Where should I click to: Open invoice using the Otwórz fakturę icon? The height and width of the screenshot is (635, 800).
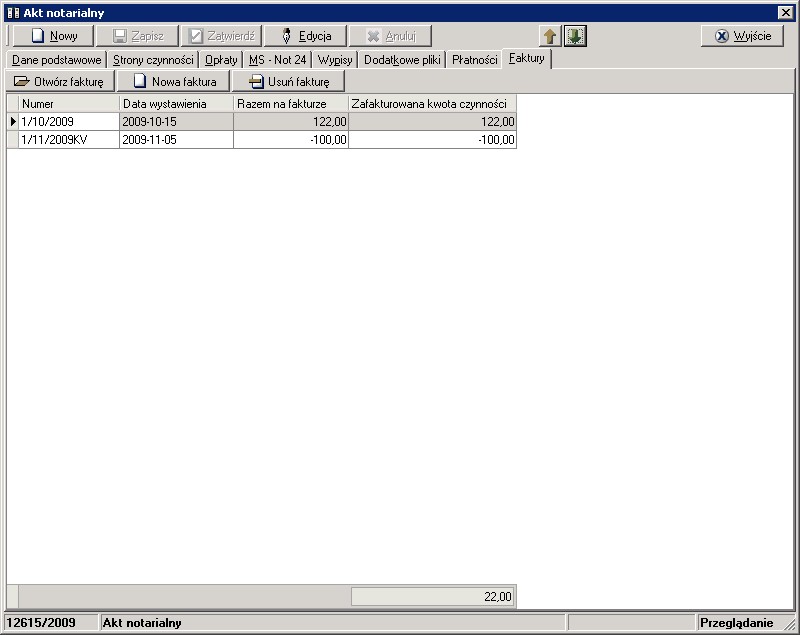click(x=24, y=81)
